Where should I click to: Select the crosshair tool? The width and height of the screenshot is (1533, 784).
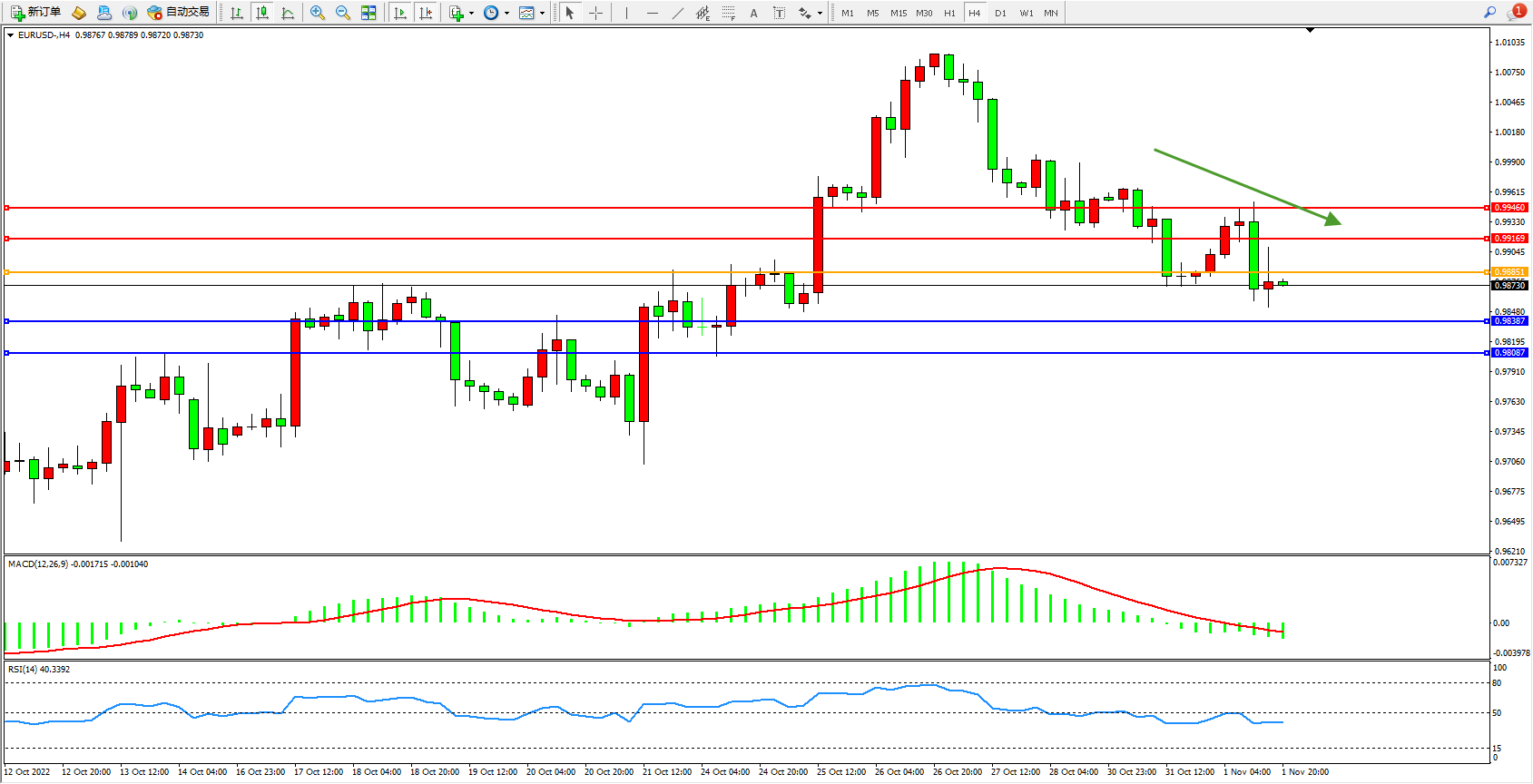595,13
